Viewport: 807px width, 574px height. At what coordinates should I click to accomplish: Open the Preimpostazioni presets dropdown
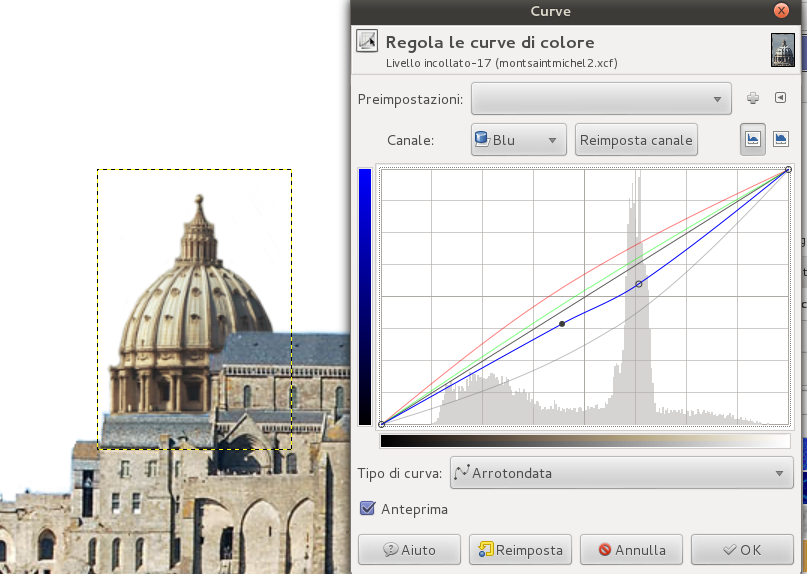click(601, 99)
